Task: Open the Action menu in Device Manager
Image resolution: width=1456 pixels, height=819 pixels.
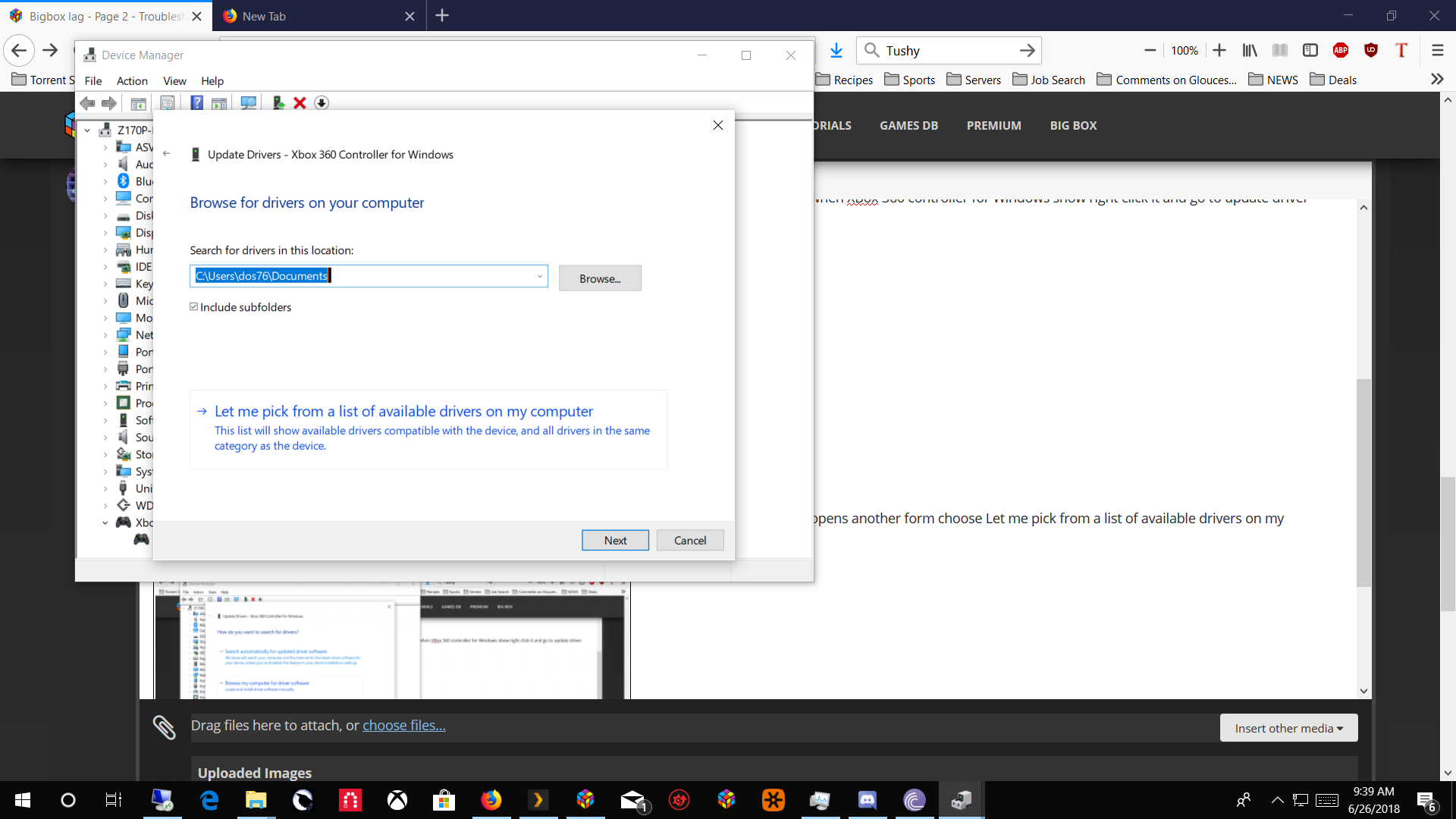Action: (132, 81)
